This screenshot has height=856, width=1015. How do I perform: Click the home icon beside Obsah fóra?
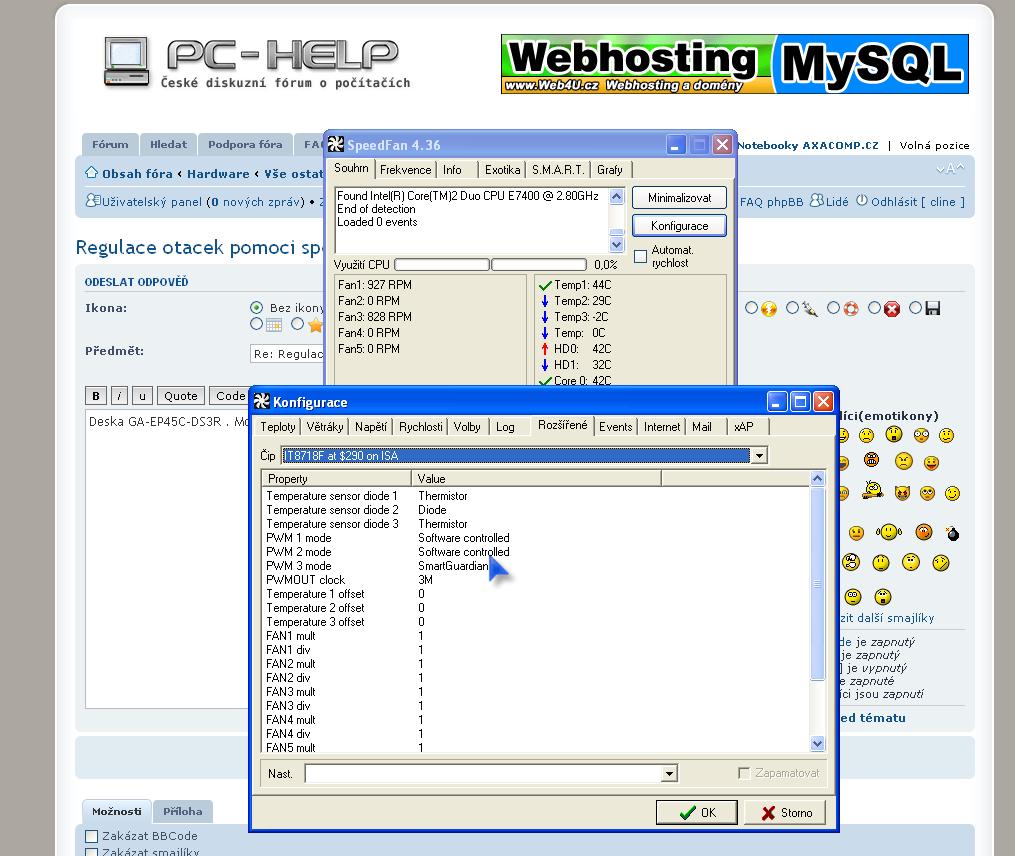[91, 173]
